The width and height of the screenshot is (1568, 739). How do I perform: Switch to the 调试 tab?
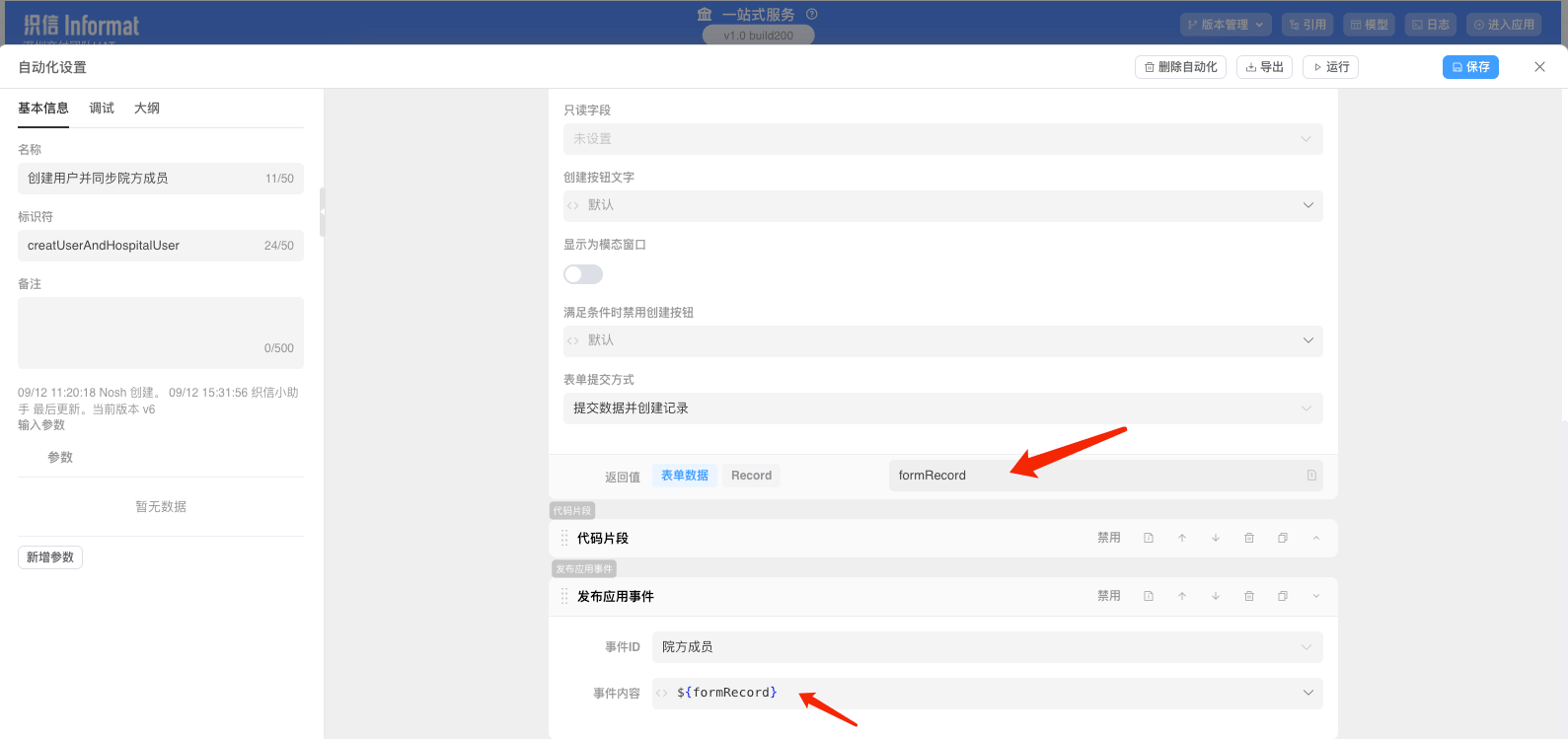[x=102, y=109]
